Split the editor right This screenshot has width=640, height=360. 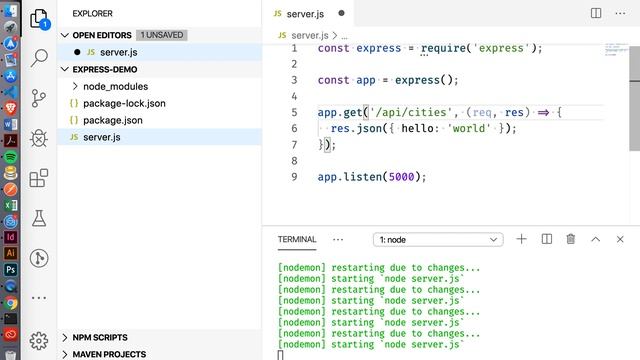click(x=596, y=13)
